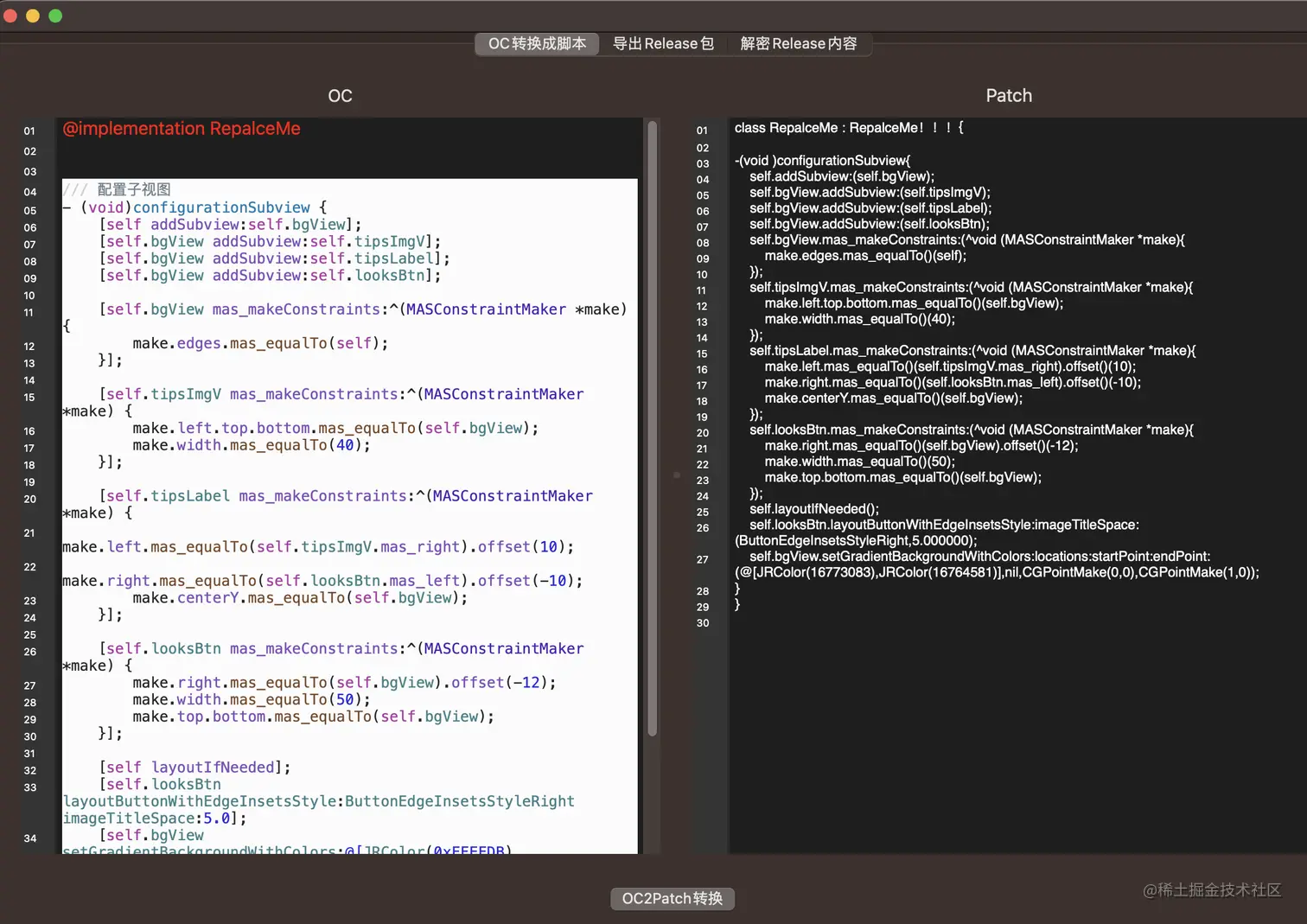The image size is (1307, 924).
Task: Click make.centerY.mas_equalTo(self.bgView) in OC pane
Action: pyautogui.click(x=300, y=597)
